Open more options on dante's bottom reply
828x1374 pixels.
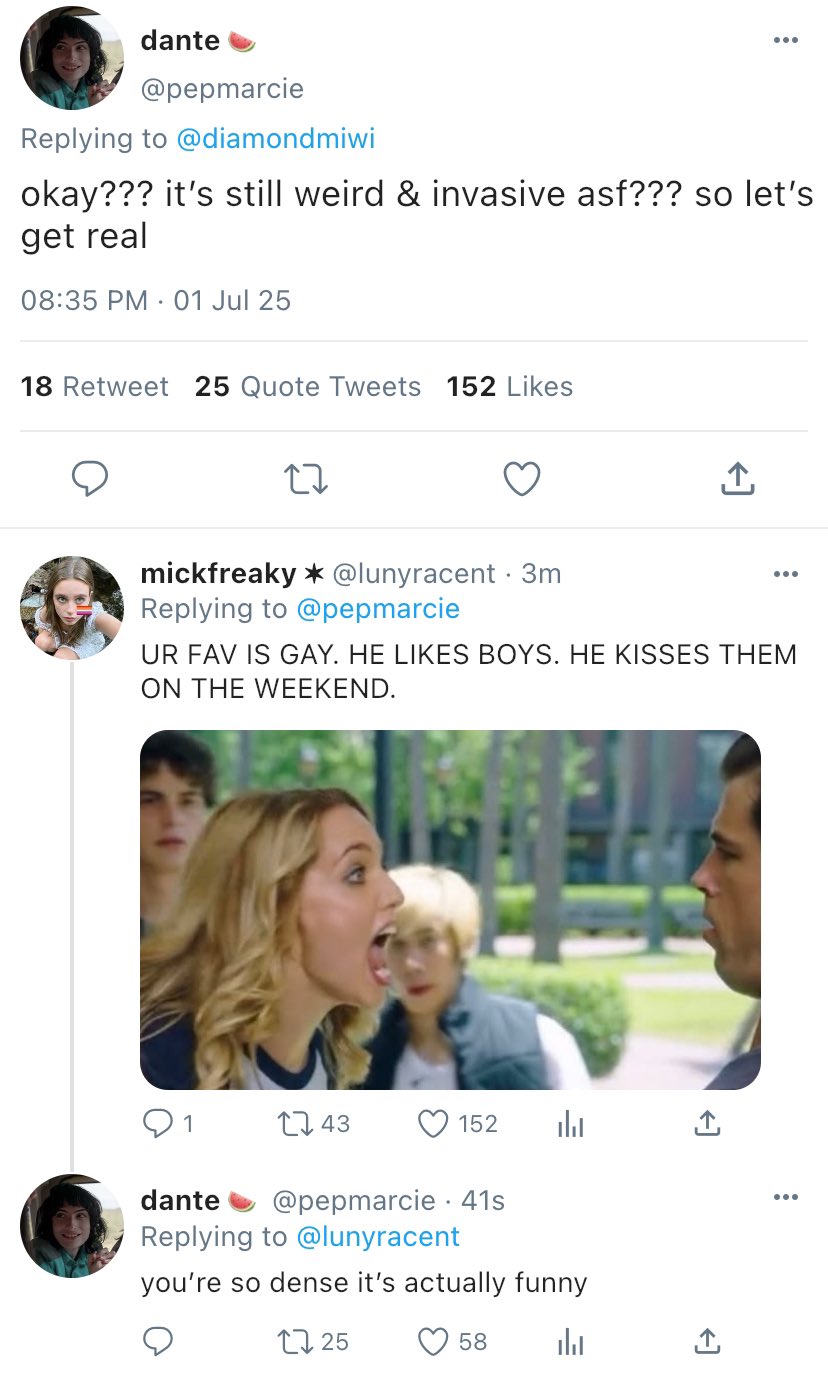(786, 1198)
